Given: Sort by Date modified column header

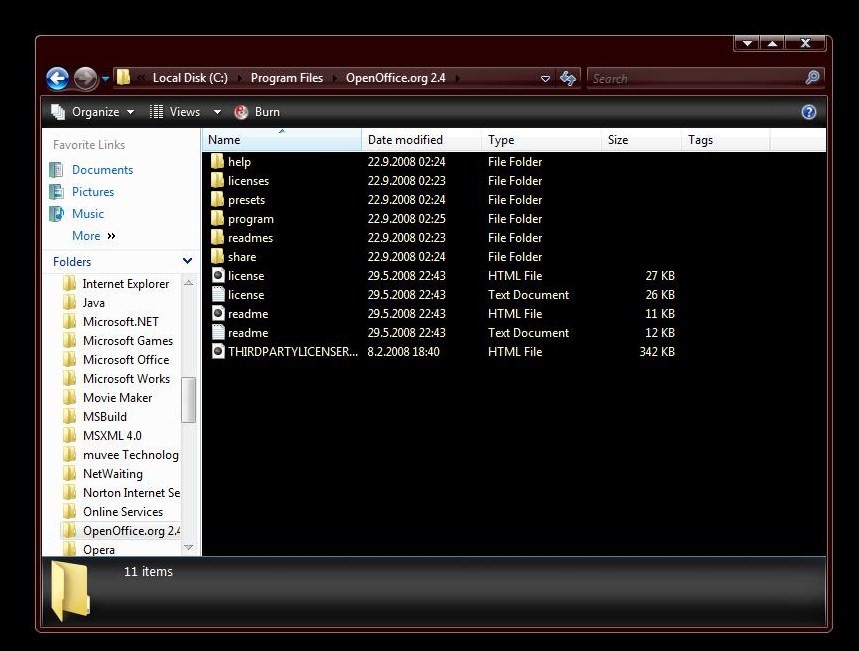Looking at the screenshot, I should pyautogui.click(x=421, y=140).
